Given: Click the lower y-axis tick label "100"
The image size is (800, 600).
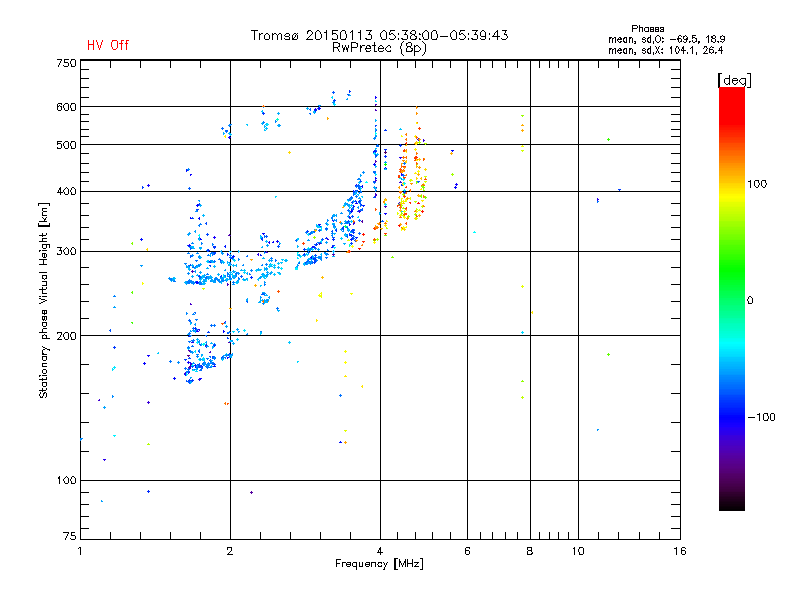Looking at the screenshot, I should coord(66,481).
